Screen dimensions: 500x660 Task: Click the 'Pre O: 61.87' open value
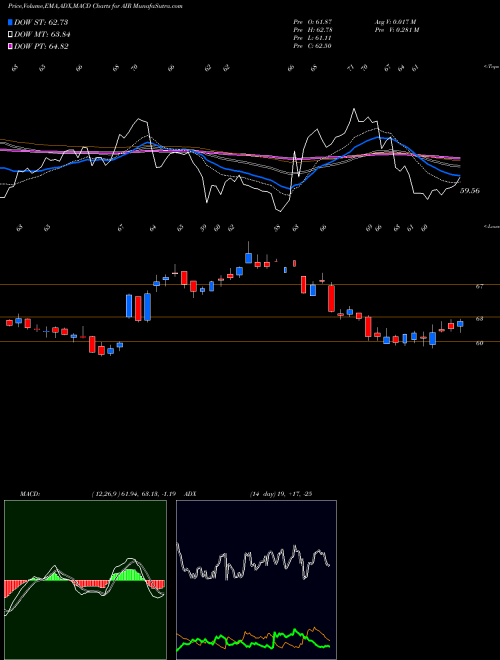[313, 22]
